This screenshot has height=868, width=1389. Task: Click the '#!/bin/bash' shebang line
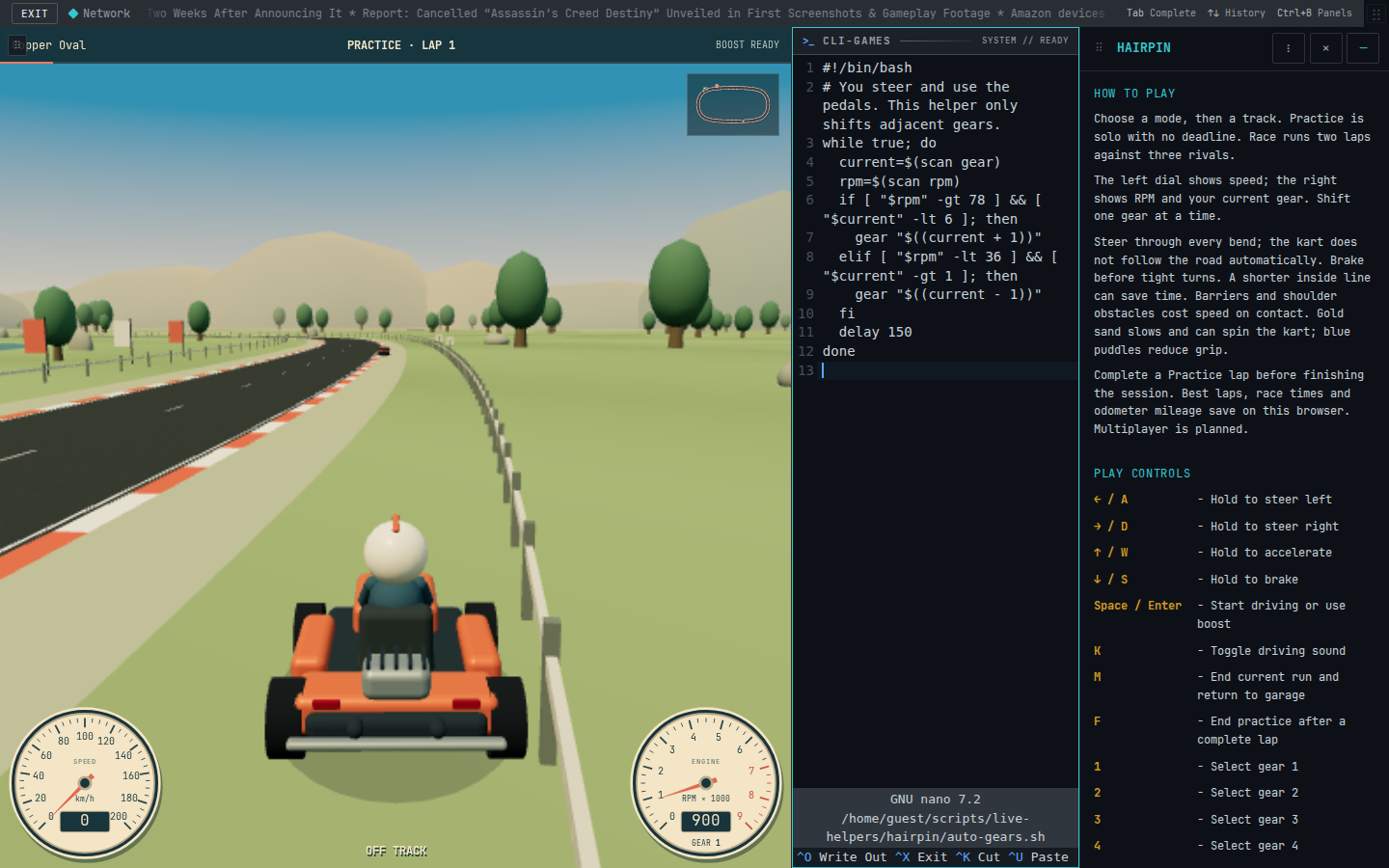point(867,68)
